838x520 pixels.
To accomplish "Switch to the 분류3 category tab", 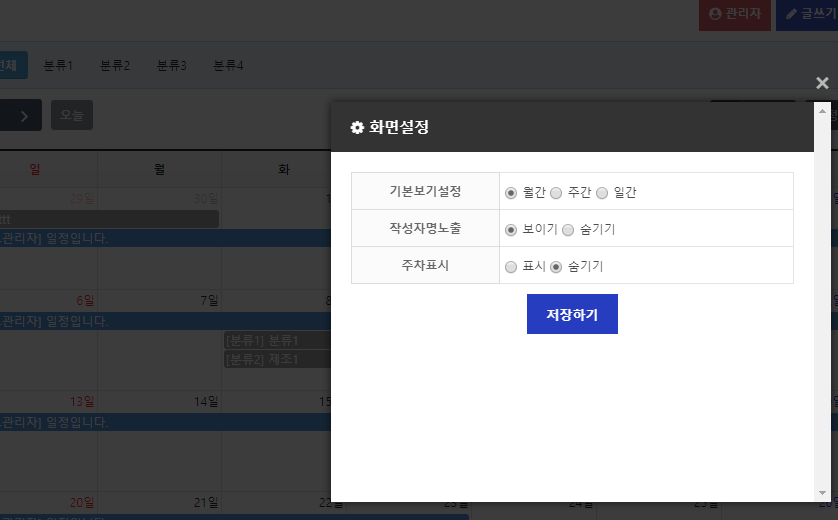I will [x=172, y=66].
